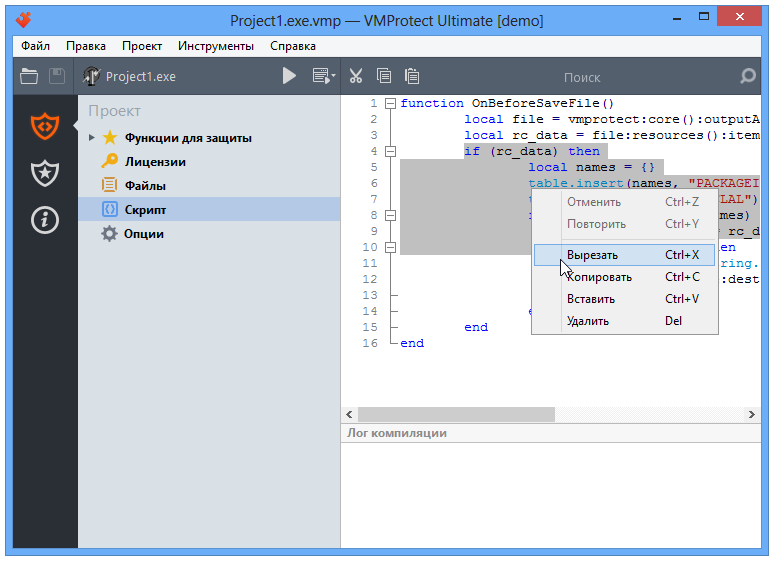Click the magnifier search icon

click(x=748, y=77)
